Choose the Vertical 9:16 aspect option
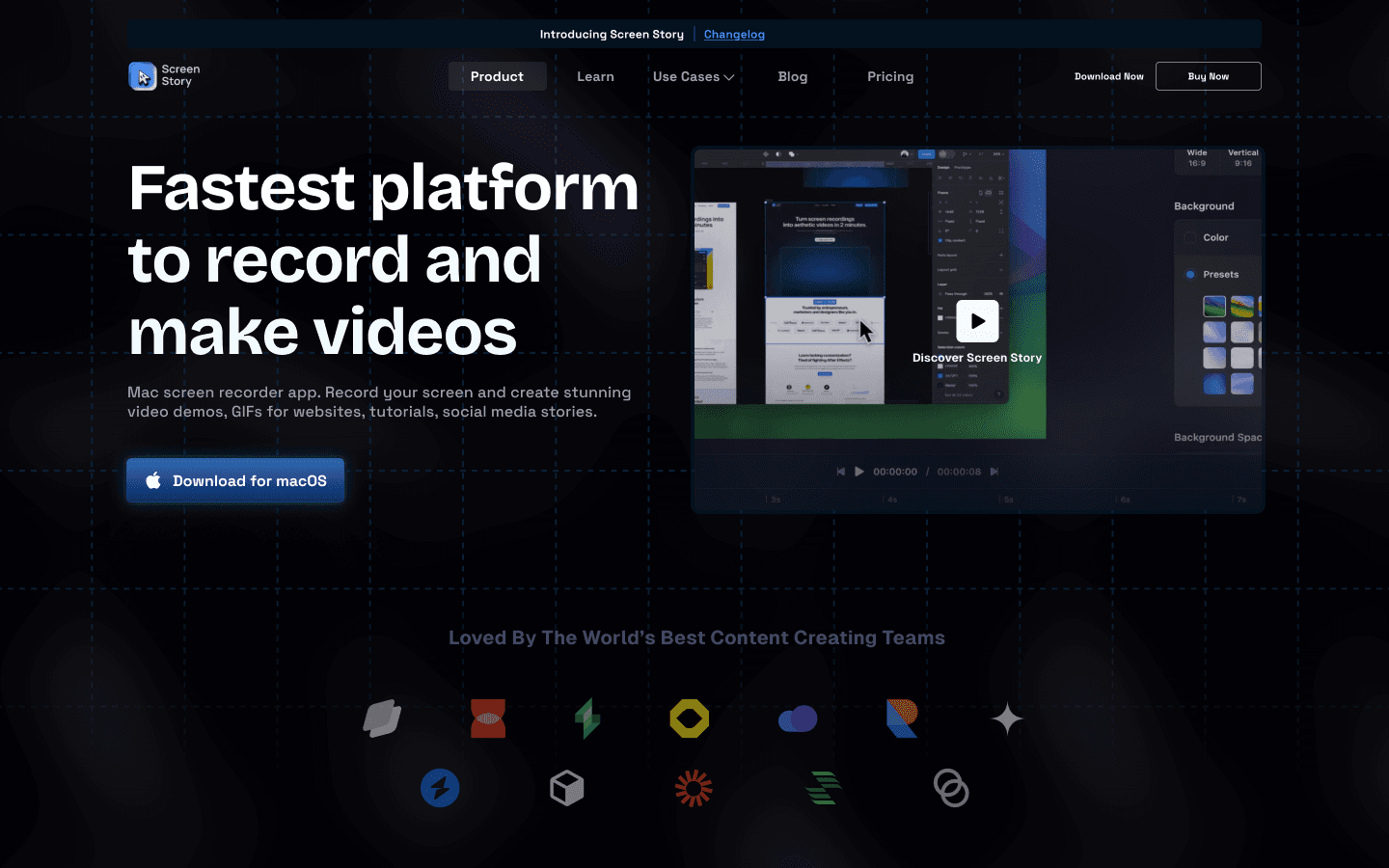The image size is (1389, 868). point(1243,158)
